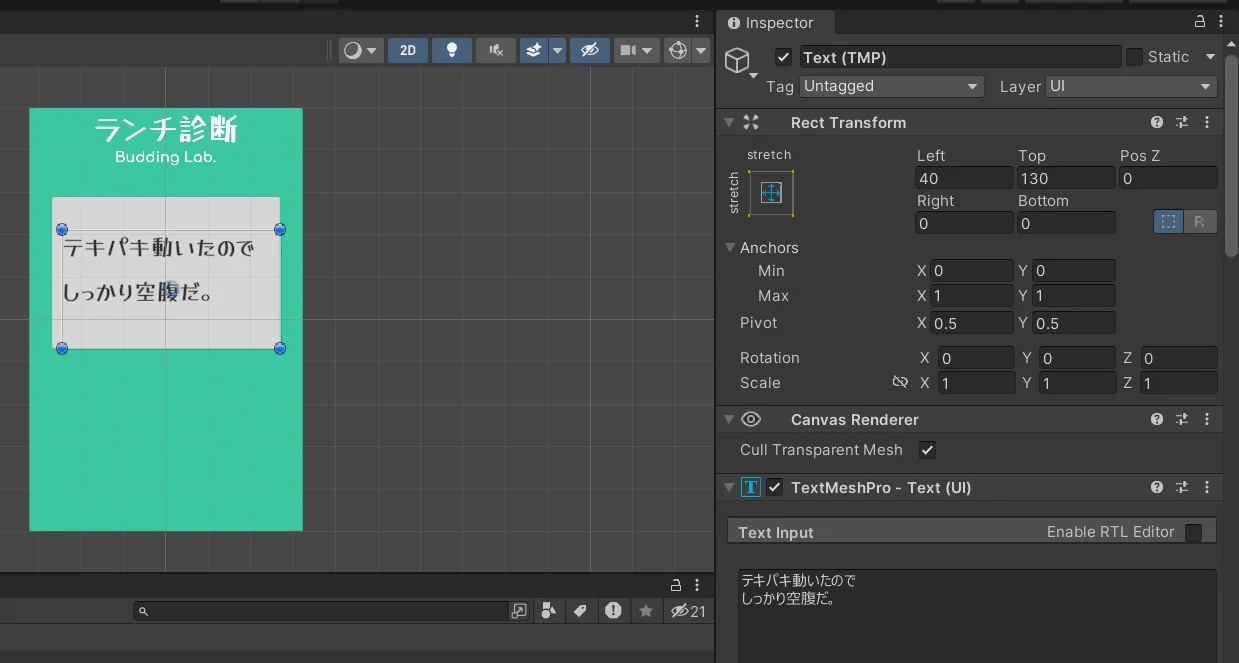Lock the Inspector panel
The image size is (1239, 663).
click(x=1200, y=22)
